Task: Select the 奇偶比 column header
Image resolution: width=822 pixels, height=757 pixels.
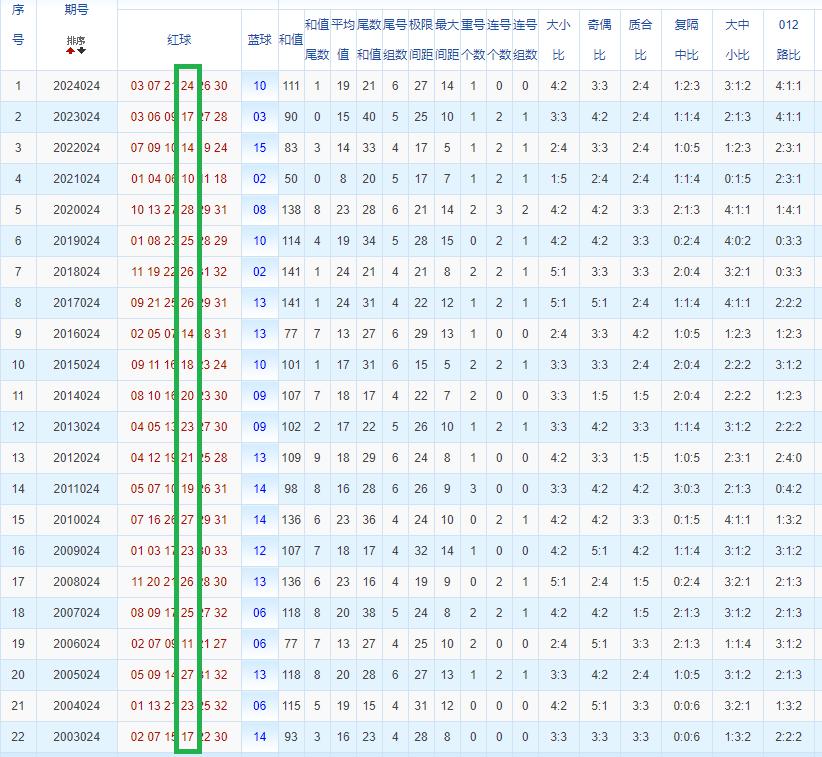Action: [599, 38]
